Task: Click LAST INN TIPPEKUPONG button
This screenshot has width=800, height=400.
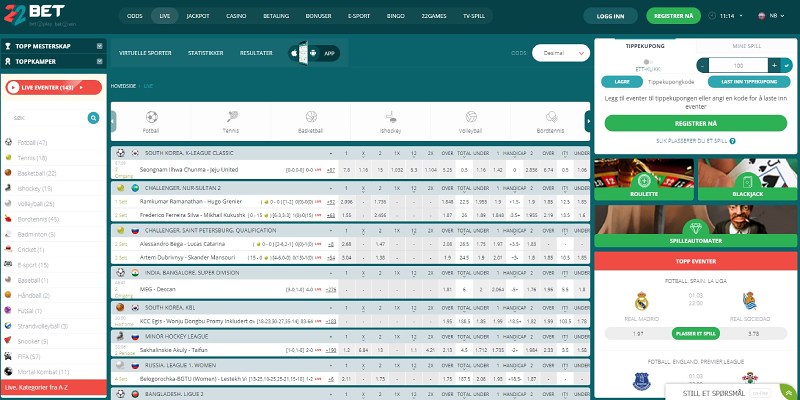Action: (749, 82)
